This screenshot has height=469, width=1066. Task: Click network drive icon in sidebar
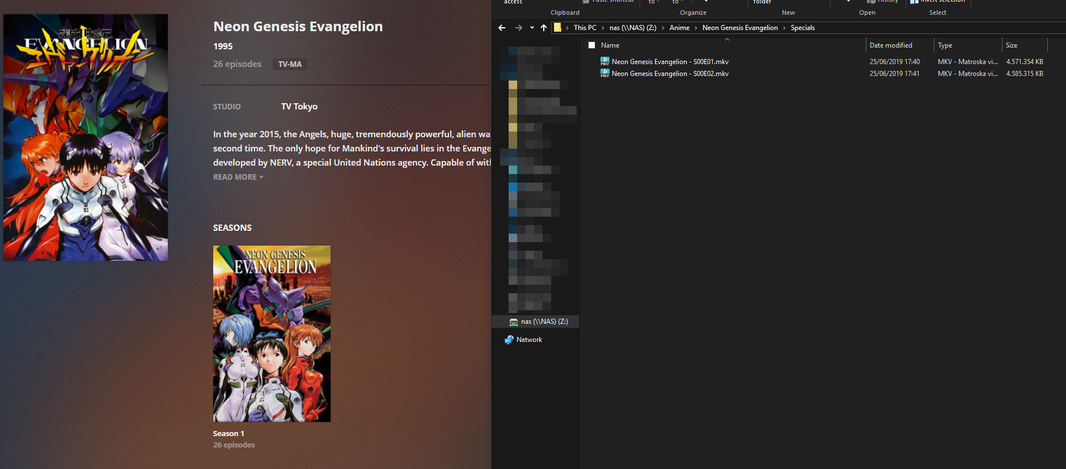(x=514, y=322)
